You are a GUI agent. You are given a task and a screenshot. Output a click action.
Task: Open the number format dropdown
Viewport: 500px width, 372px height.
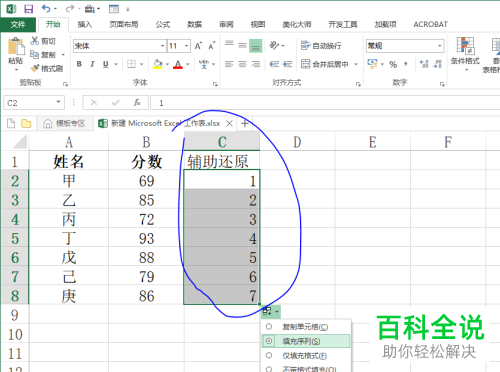tap(440, 46)
